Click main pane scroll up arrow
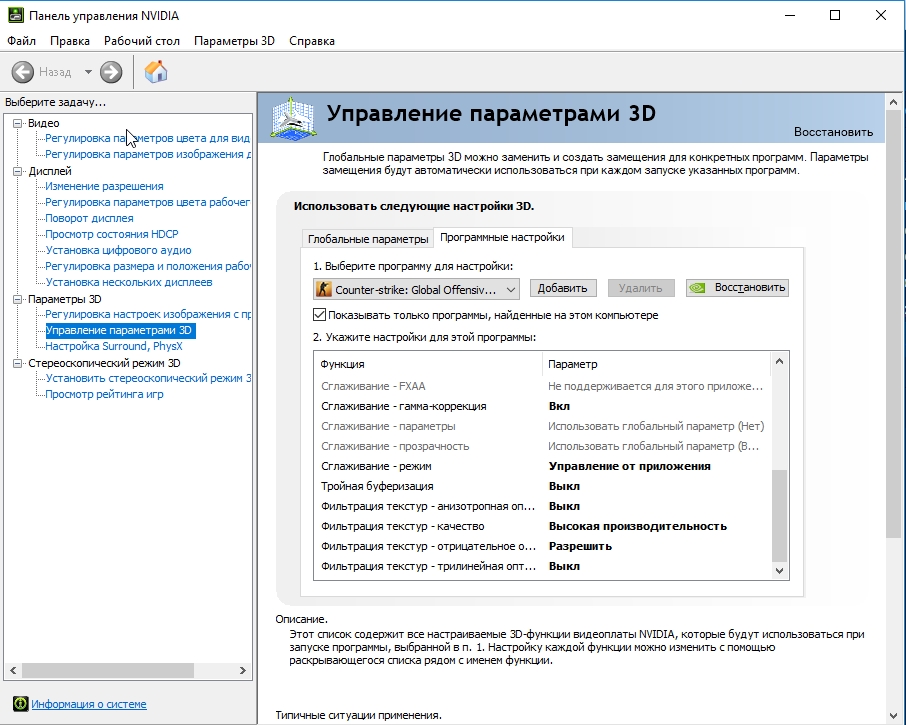The image size is (906, 725). [893, 102]
